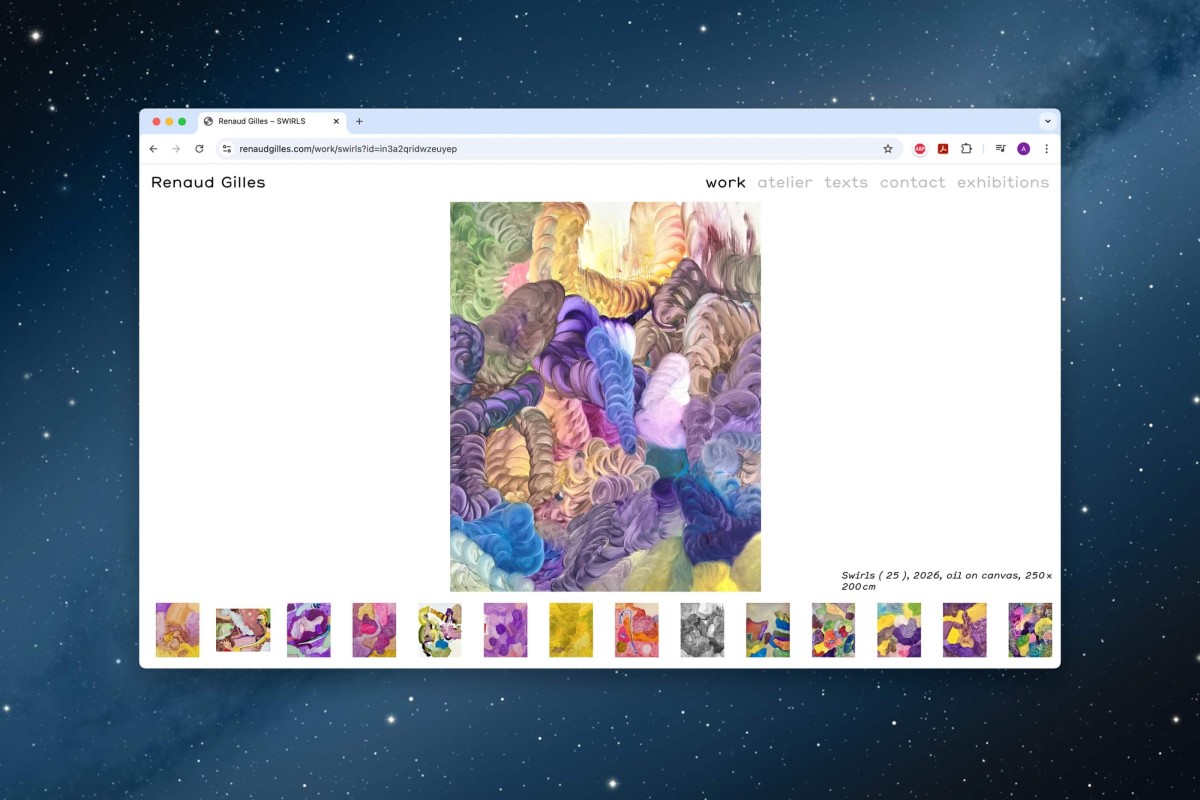Click the browser forward arrow
Viewport: 1200px width, 800px height.
(x=176, y=149)
